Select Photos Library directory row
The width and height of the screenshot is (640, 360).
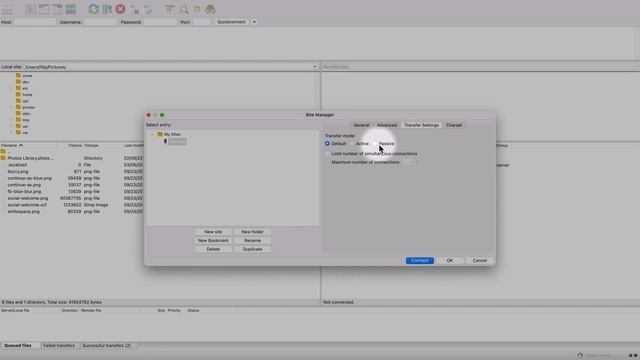71,158
